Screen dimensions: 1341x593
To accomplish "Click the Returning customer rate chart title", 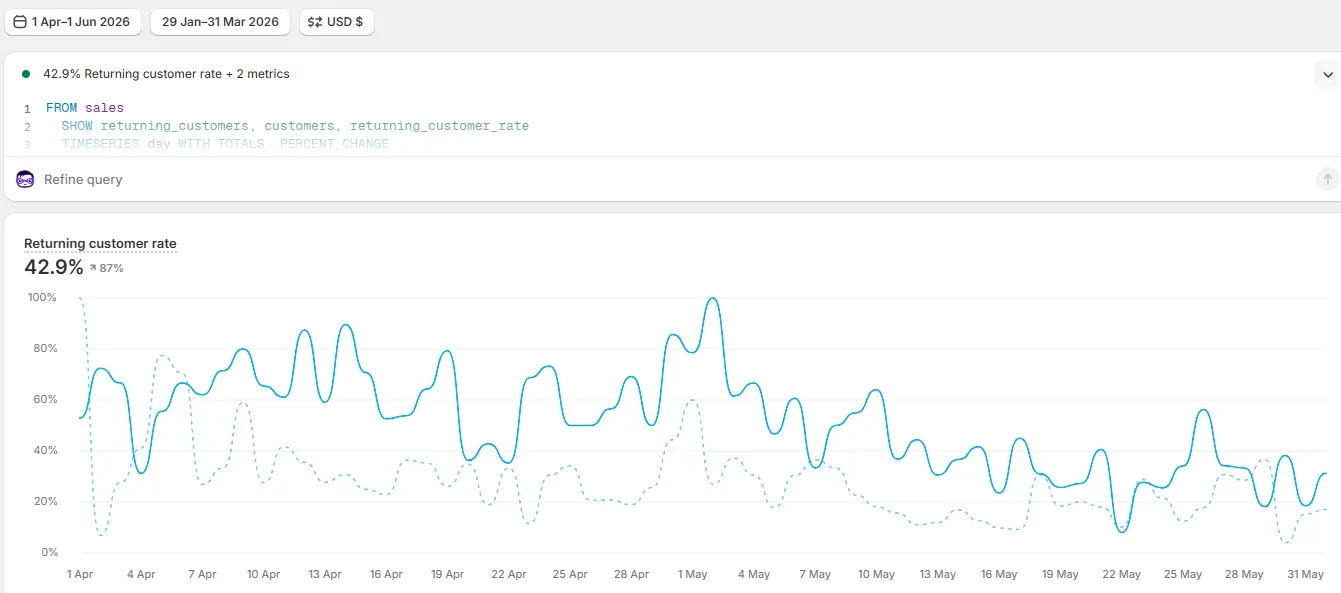I will click(x=100, y=244).
